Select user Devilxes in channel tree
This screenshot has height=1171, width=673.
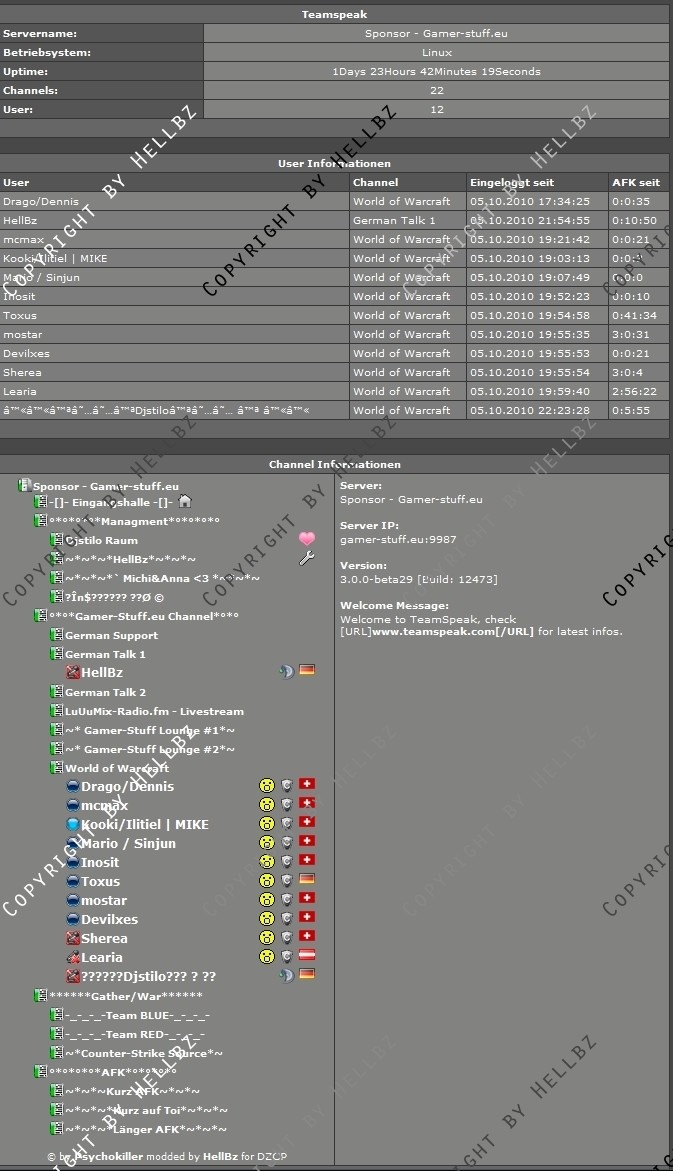[109, 919]
